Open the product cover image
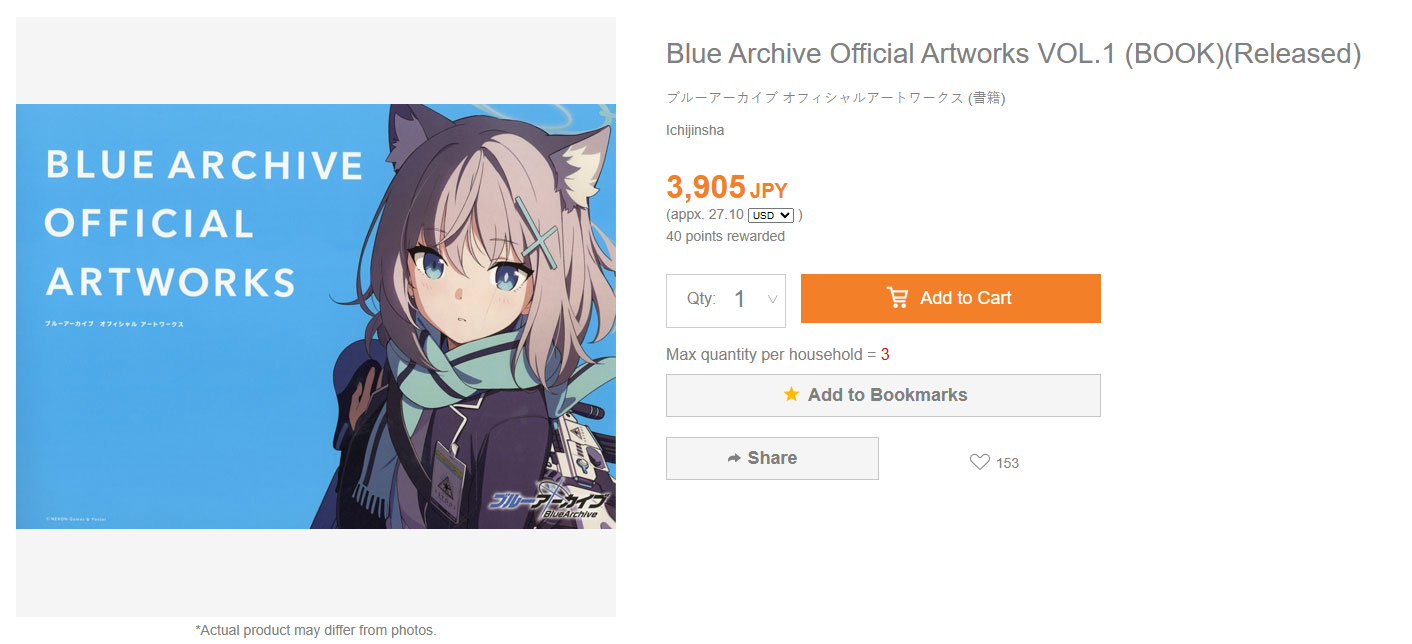Screen dimensions: 1412x644 click(x=316, y=316)
